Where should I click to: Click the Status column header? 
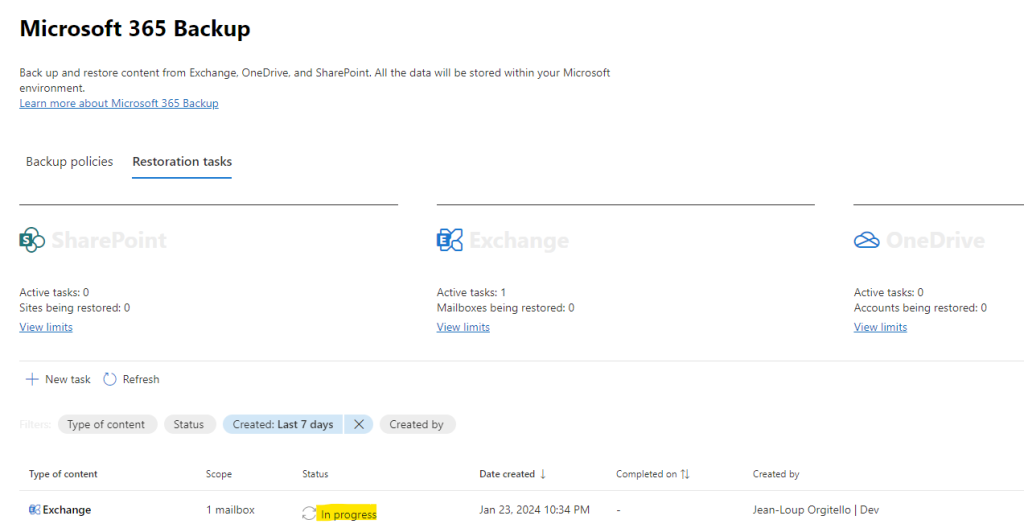pyautogui.click(x=315, y=474)
